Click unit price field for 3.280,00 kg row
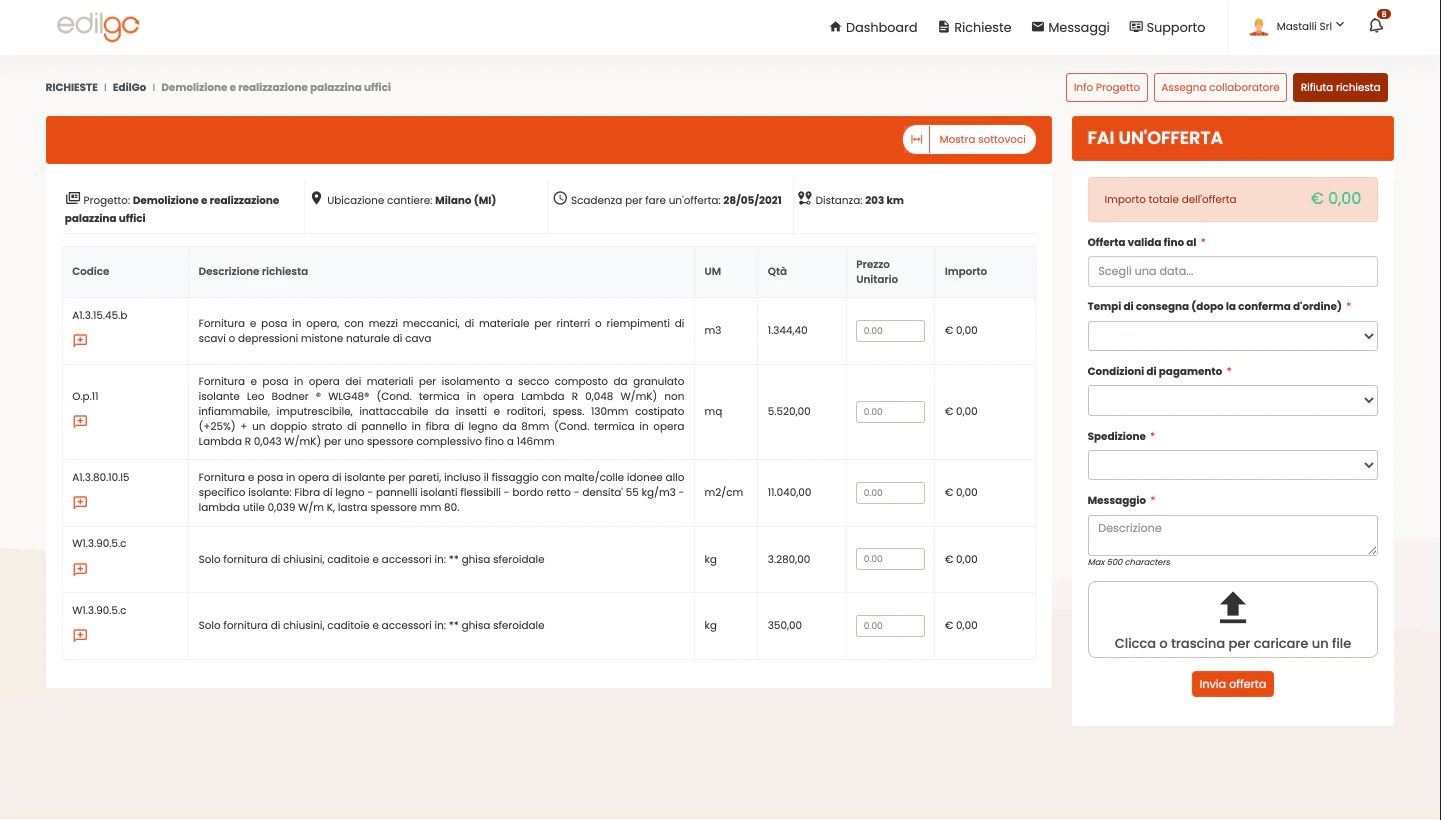1441x820 pixels. (x=890, y=559)
